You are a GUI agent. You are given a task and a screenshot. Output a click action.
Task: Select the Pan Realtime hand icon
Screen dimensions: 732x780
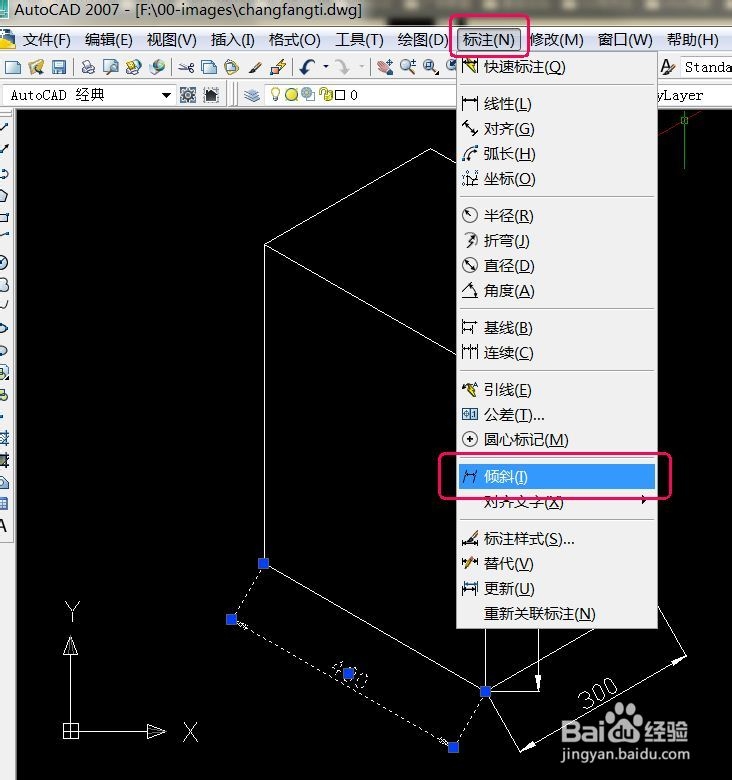[x=384, y=67]
